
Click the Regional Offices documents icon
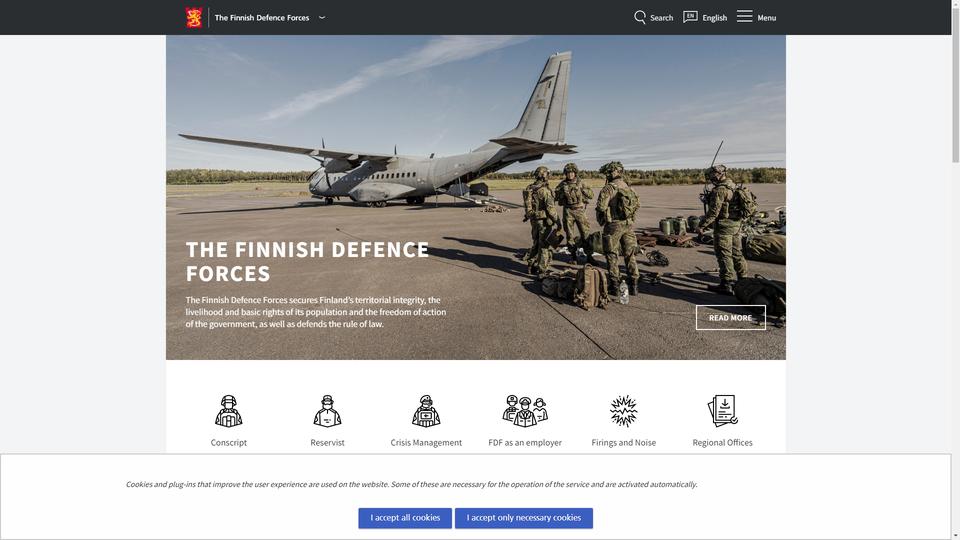pyautogui.click(x=722, y=410)
